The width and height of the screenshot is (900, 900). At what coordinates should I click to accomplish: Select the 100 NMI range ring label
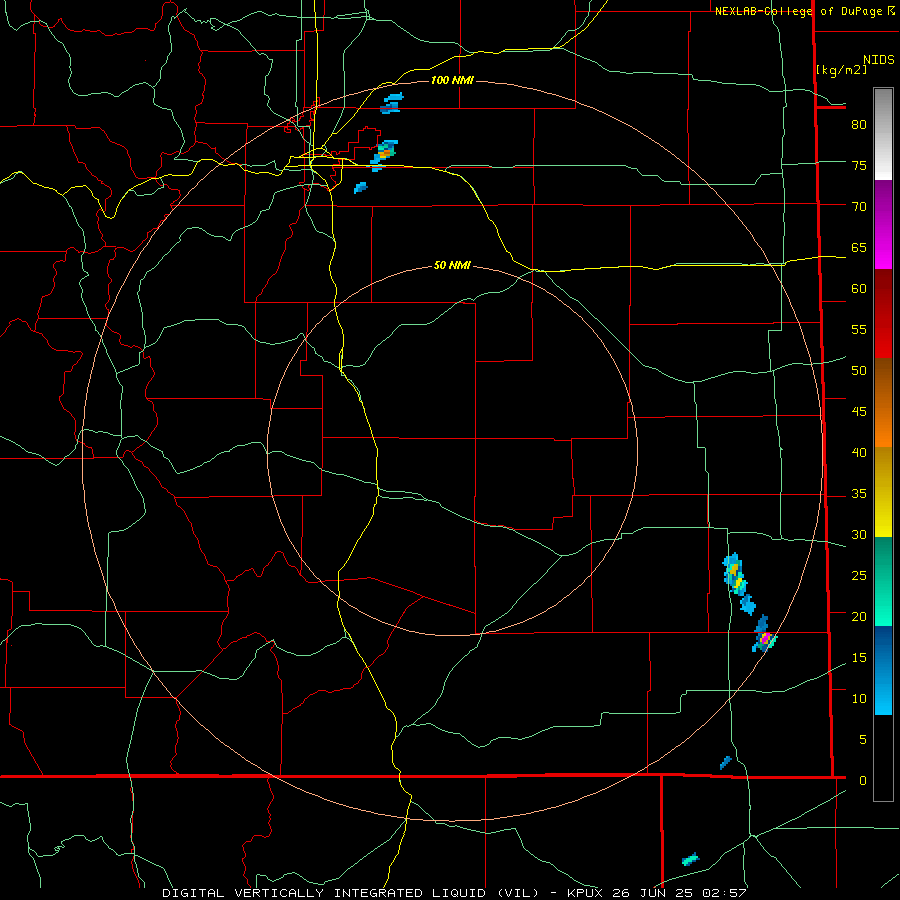(x=452, y=80)
